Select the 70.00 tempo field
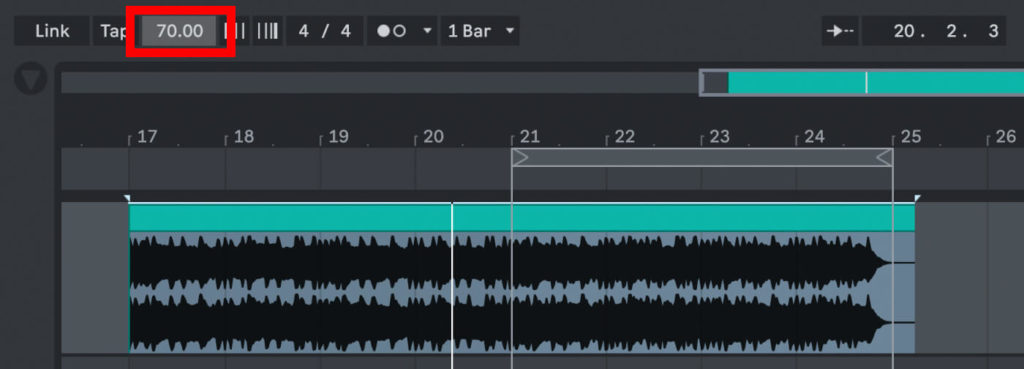This screenshot has height=369, width=1024. pyautogui.click(x=179, y=31)
